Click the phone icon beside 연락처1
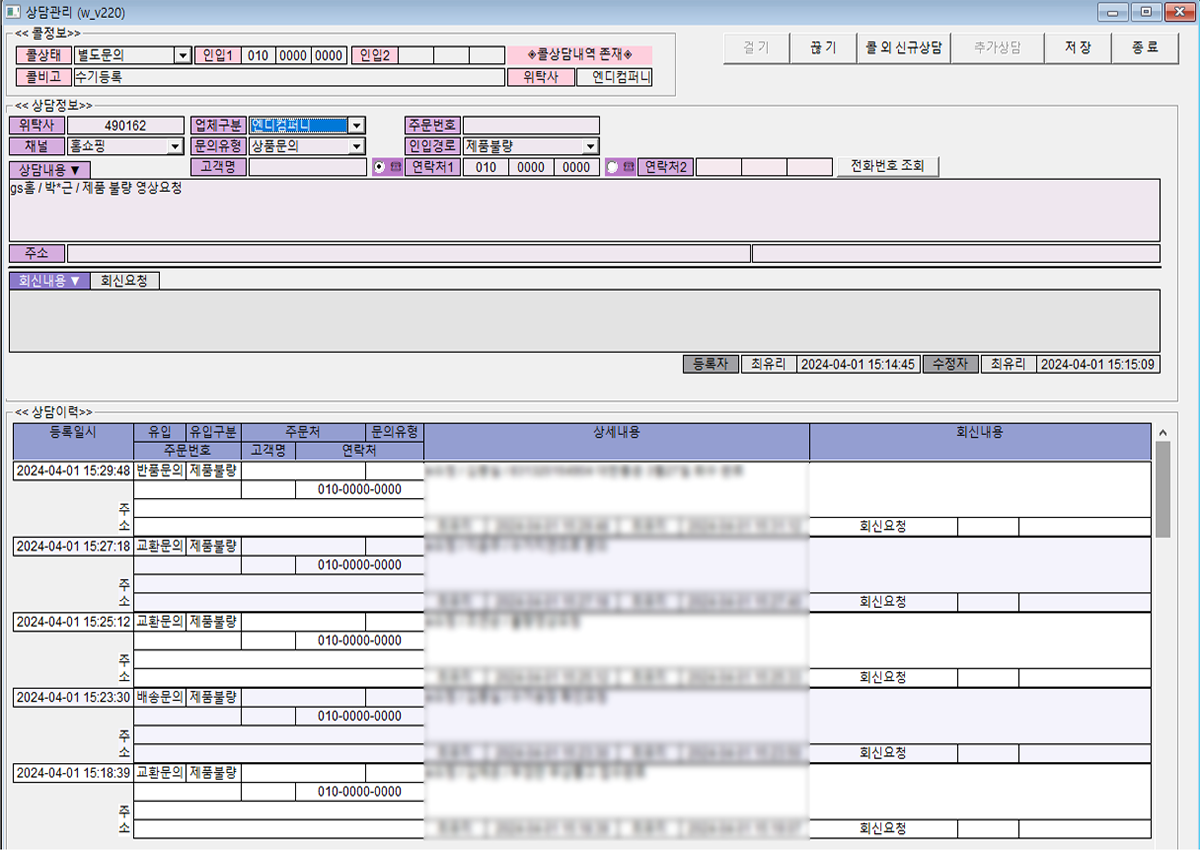 395,167
